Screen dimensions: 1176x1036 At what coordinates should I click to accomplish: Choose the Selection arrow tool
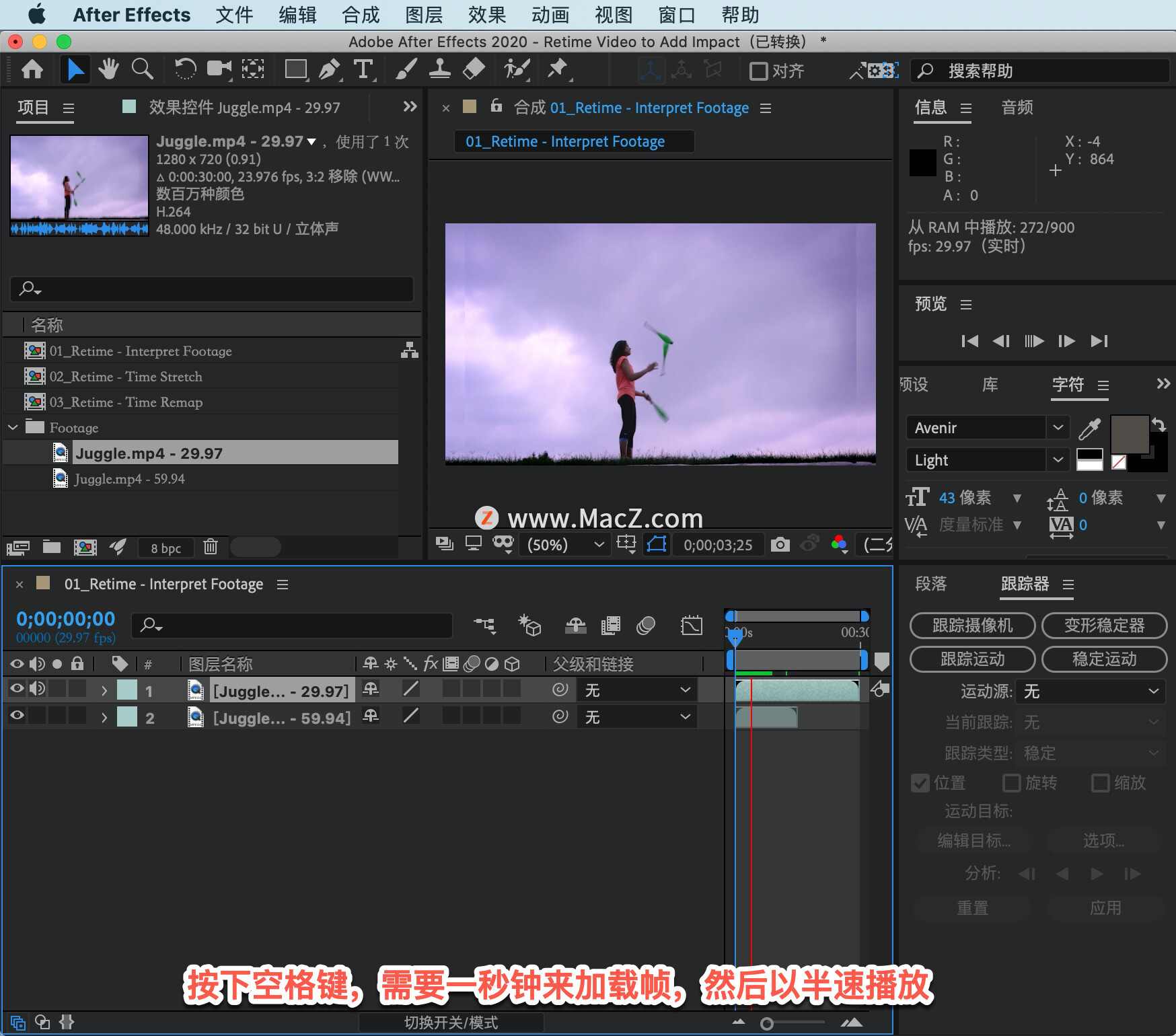click(x=75, y=70)
